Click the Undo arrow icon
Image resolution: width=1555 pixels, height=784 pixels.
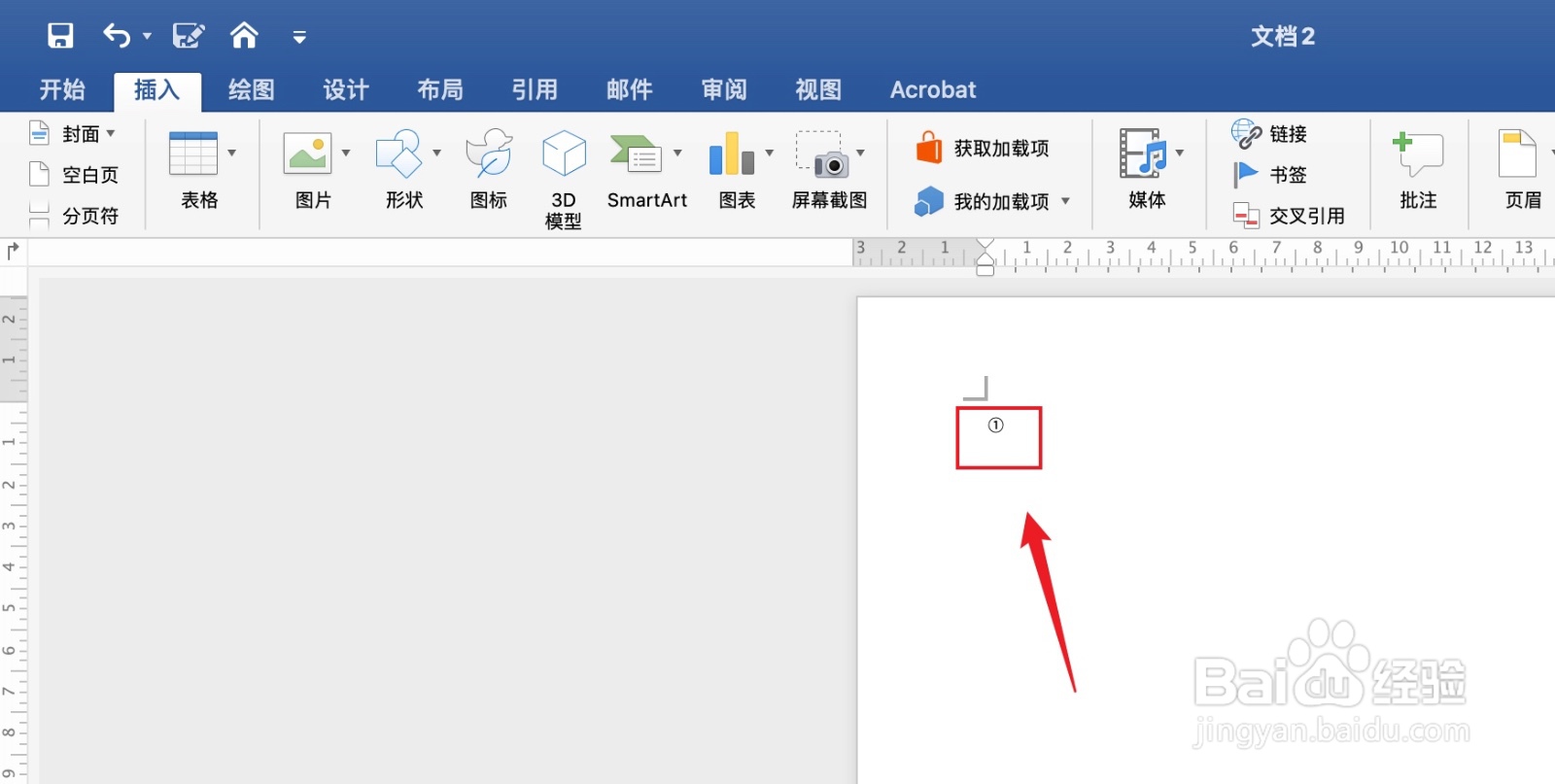click(117, 36)
